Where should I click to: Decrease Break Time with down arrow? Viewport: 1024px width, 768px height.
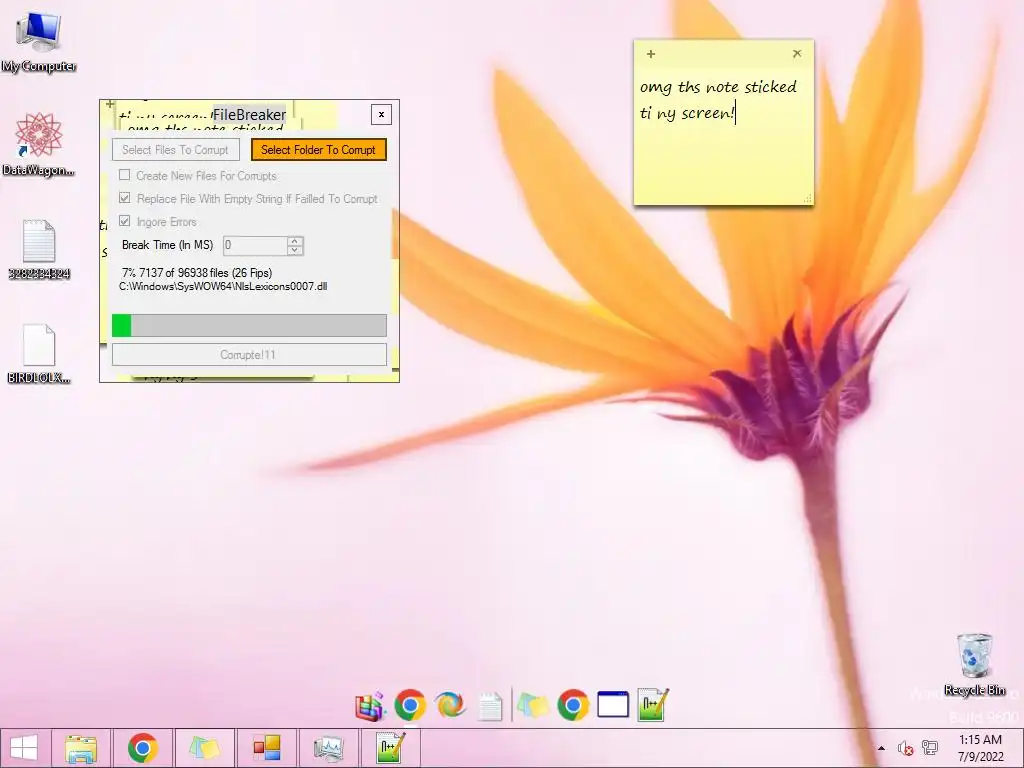click(x=295, y=250)
